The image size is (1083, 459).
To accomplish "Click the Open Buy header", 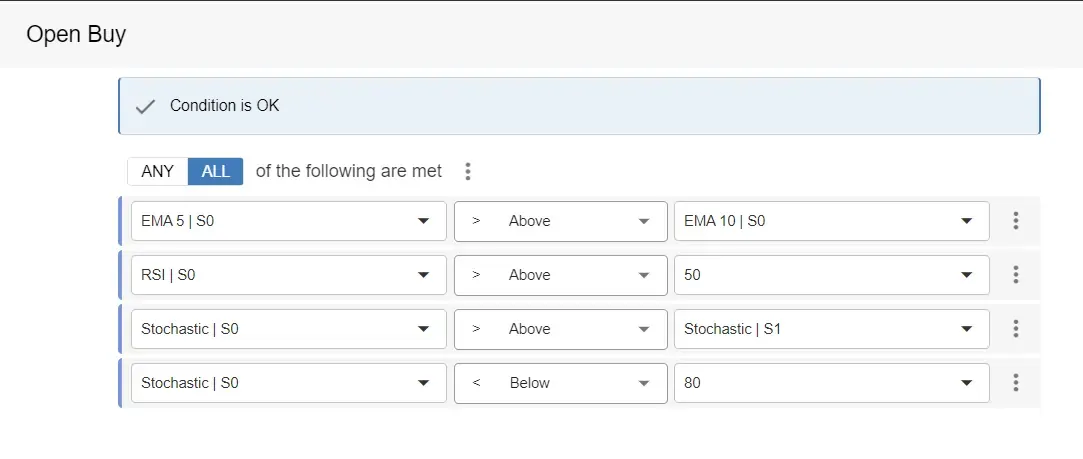I will pos(76,34).
